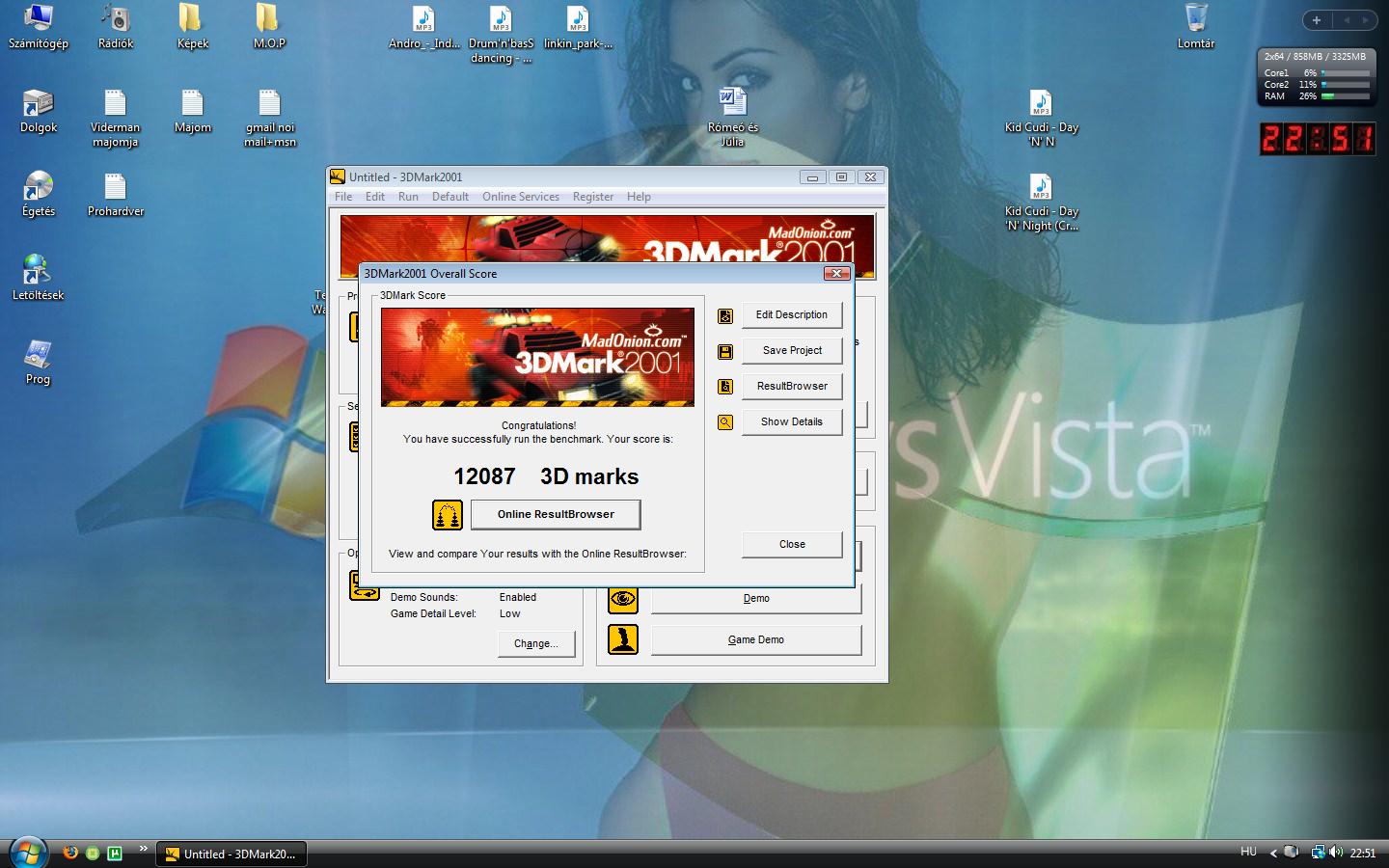This screenshot has width=1389, height=868.
Task: Click the Demo button
Action: (756, 599)
